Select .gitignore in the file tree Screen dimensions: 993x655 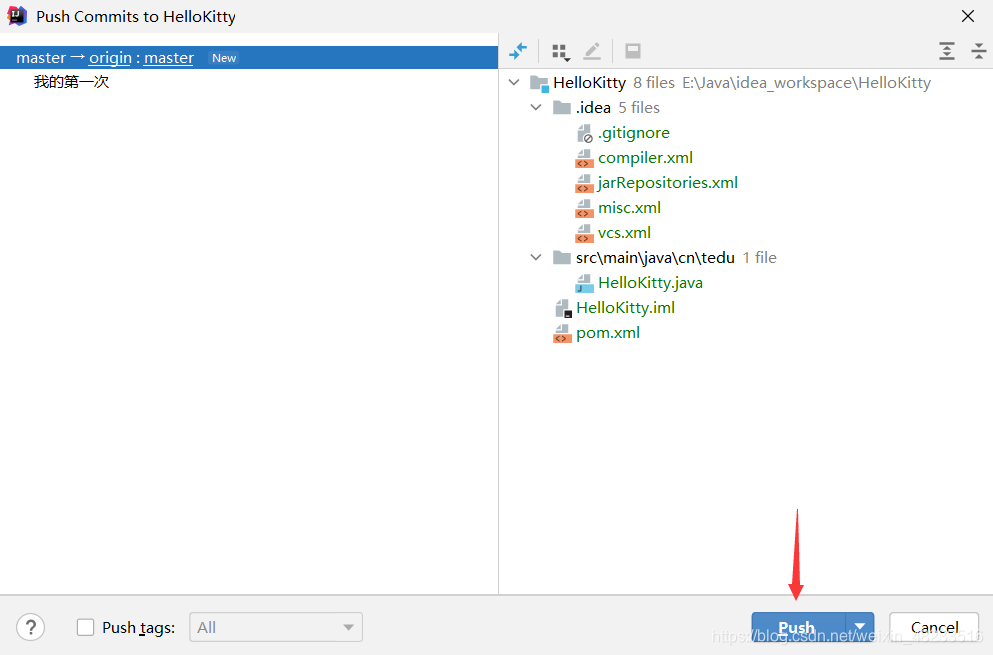633,133
